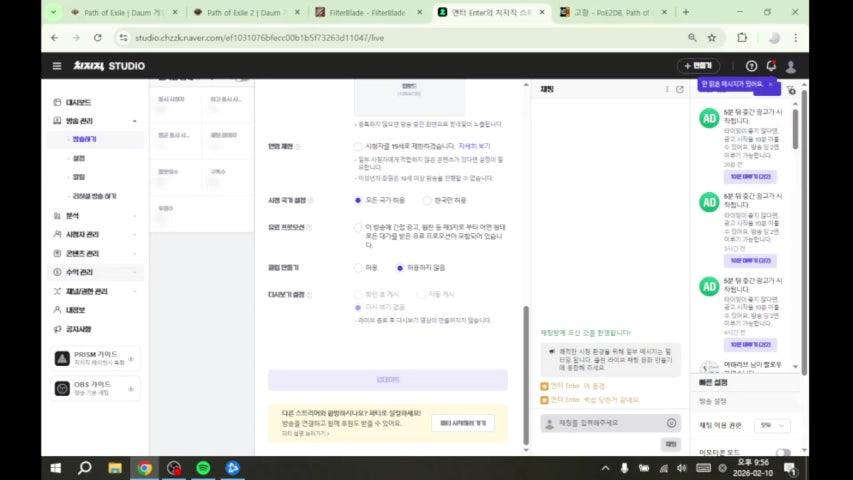Click the 대시보드 dashboard sidebar icon
The width and height of the screenshot is (853, 480).
tap(57, 102)
